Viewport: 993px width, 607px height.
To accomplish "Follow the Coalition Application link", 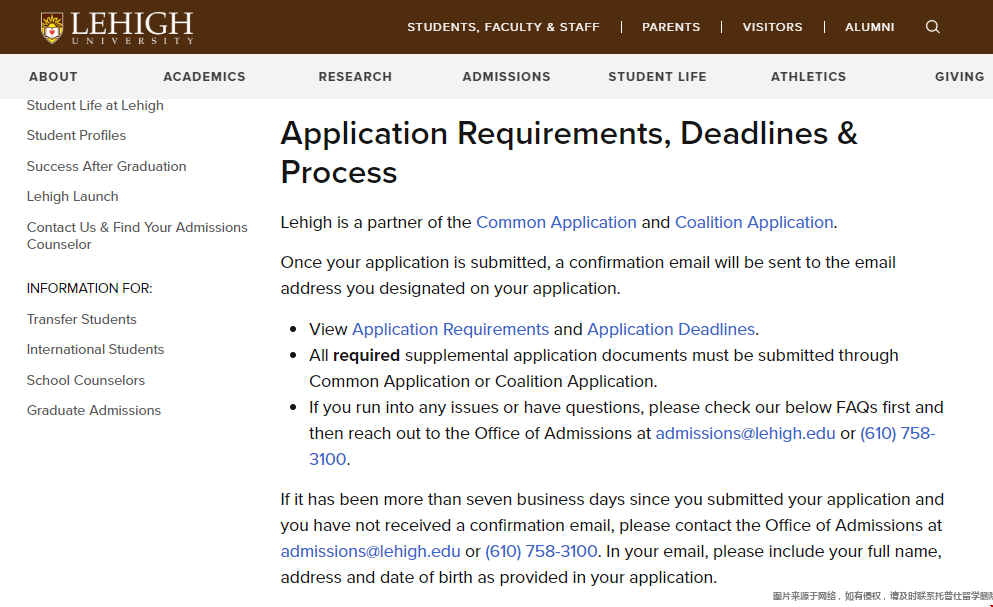I will pos(754,222).
